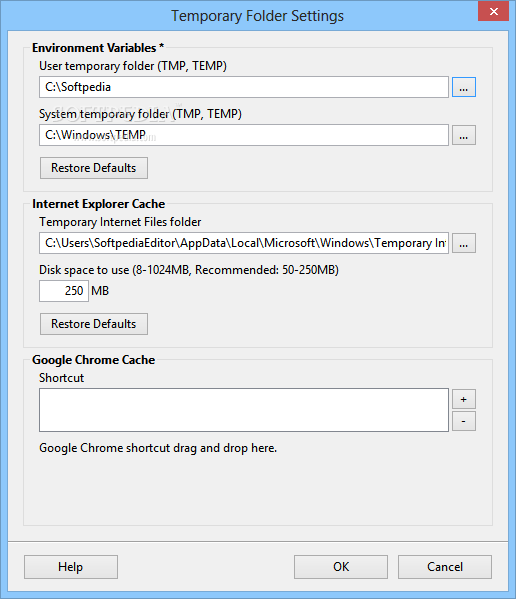Add a Google Chrome shortcut with plus button
The height and width of the screenshot is (599, 516).
464,400
